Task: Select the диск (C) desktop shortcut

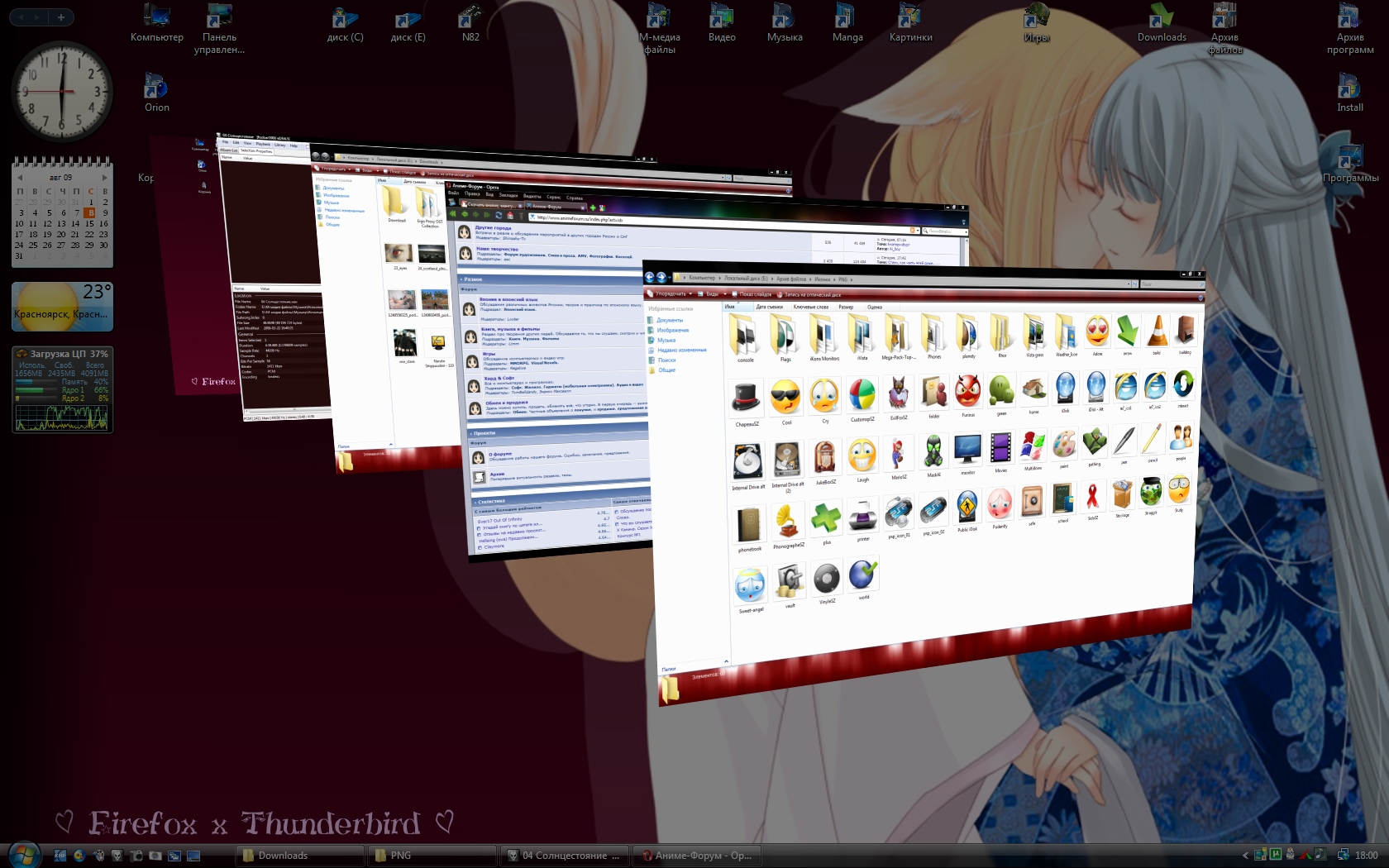Action: click(x=345, y=23)
